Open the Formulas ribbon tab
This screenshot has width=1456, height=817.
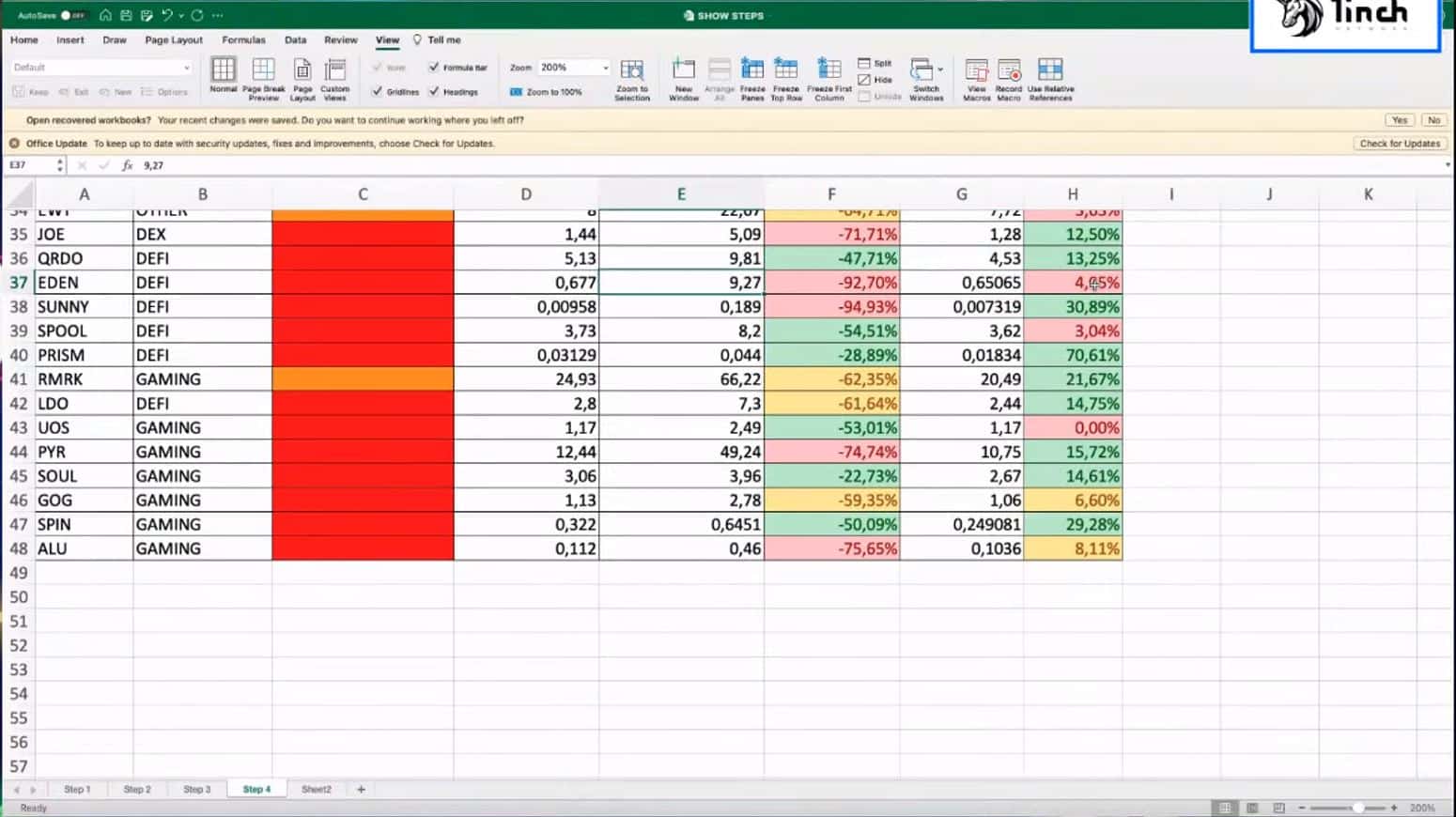(x=243, y=40)
